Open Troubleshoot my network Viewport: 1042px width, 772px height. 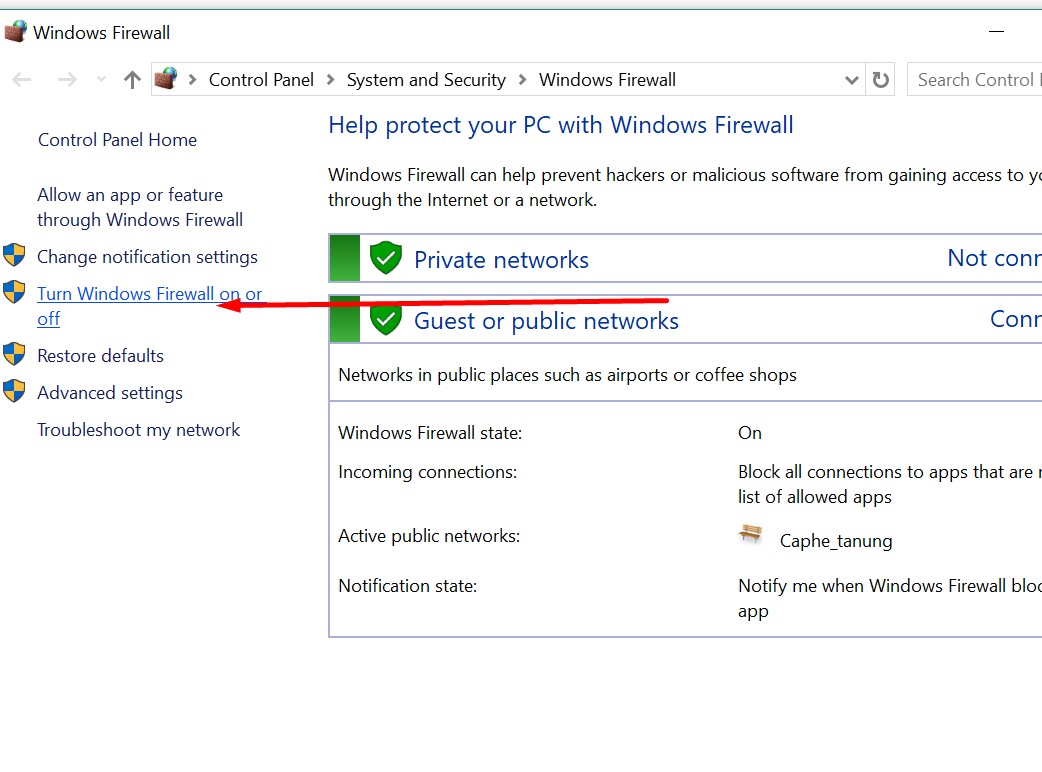point(138,430)
